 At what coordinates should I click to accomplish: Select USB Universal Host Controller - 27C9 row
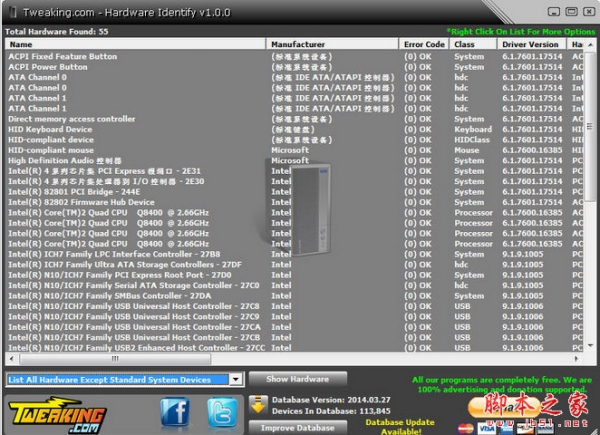294,316
